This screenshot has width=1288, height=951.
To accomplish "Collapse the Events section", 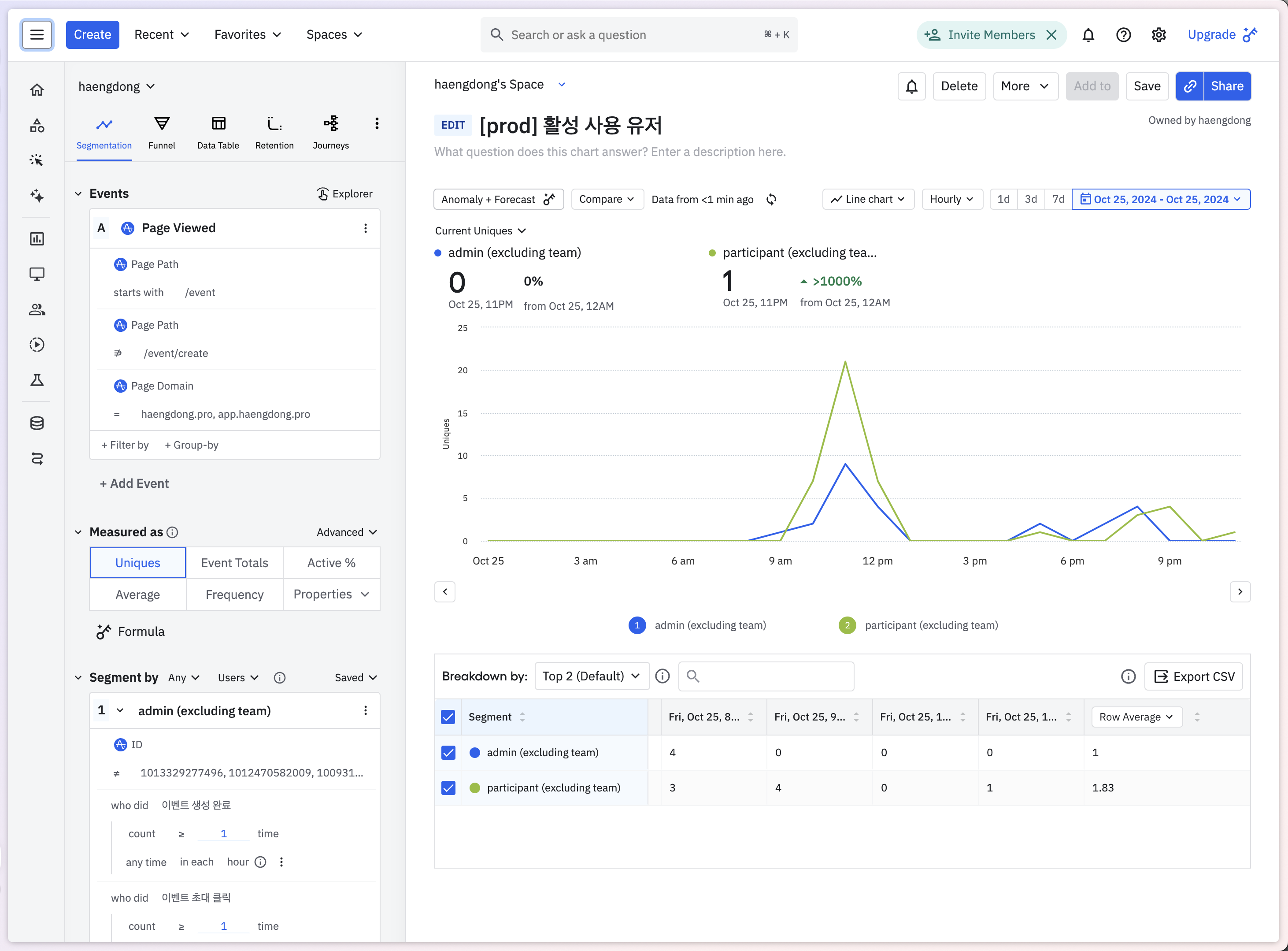I will (78, 194).
